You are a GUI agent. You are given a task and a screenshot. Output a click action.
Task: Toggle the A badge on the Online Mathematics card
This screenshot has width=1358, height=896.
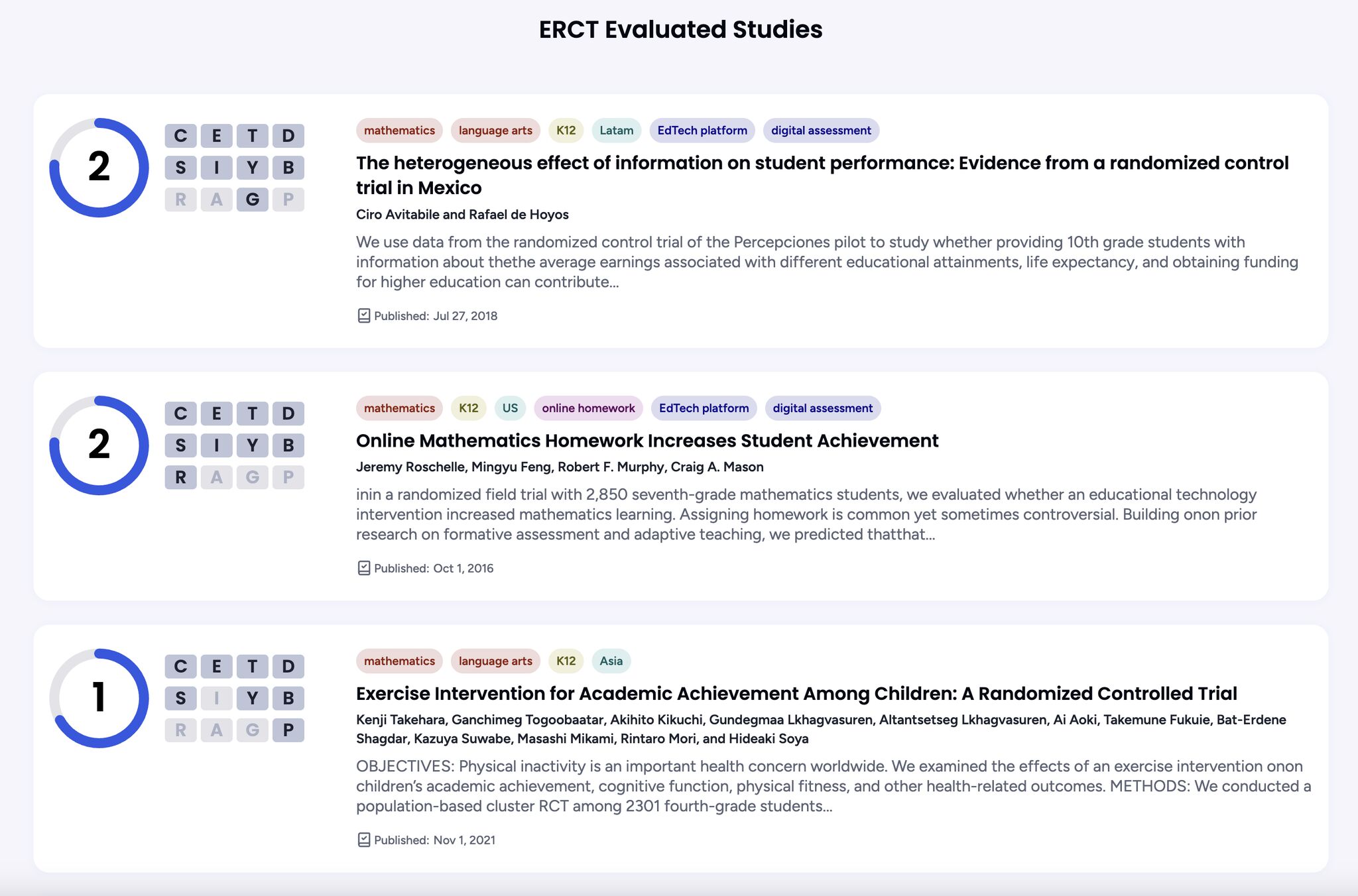pyautogui.click(x=215, y=476)
